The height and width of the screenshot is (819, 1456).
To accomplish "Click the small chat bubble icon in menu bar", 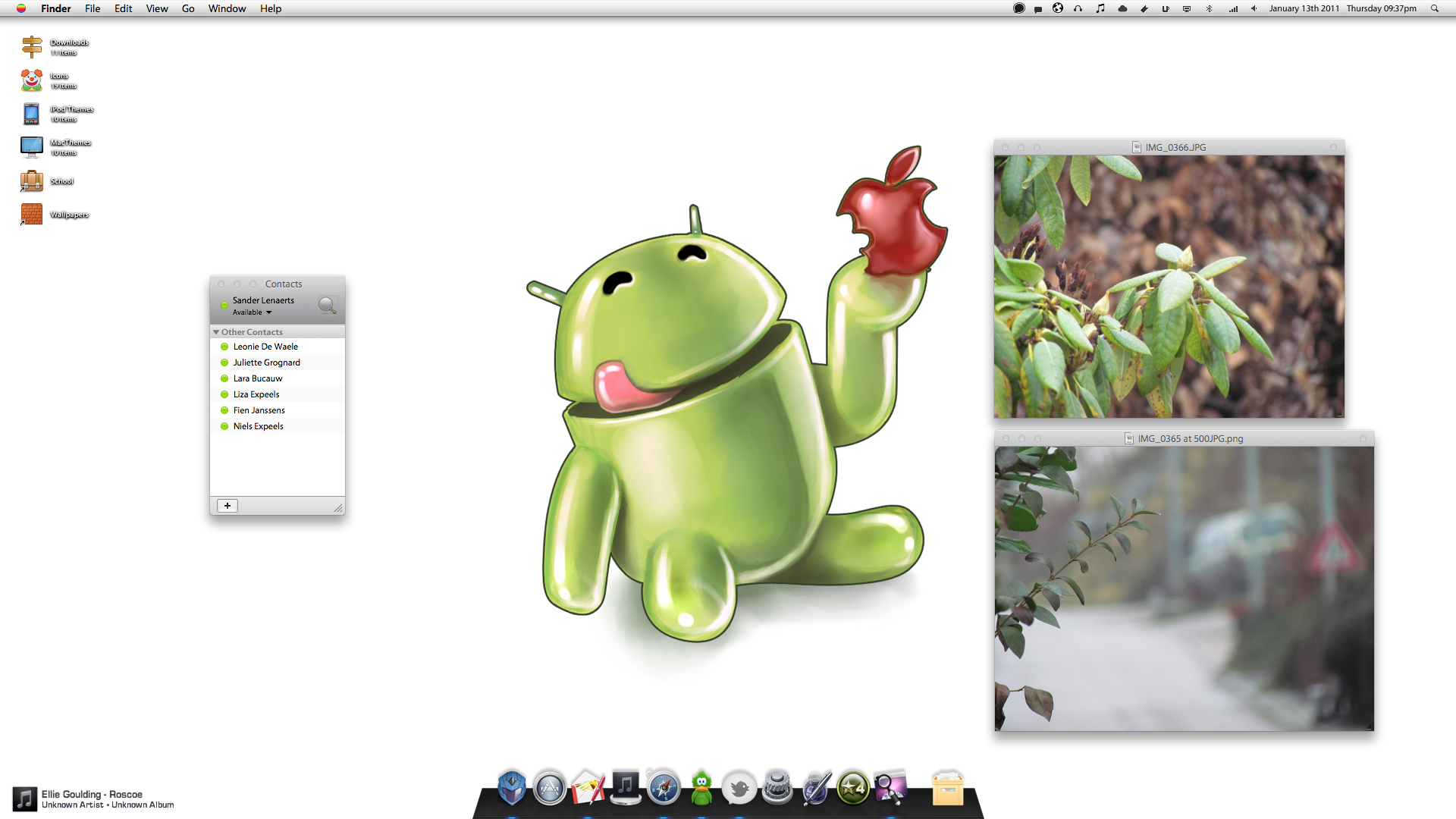I will tap(1038, 9).
